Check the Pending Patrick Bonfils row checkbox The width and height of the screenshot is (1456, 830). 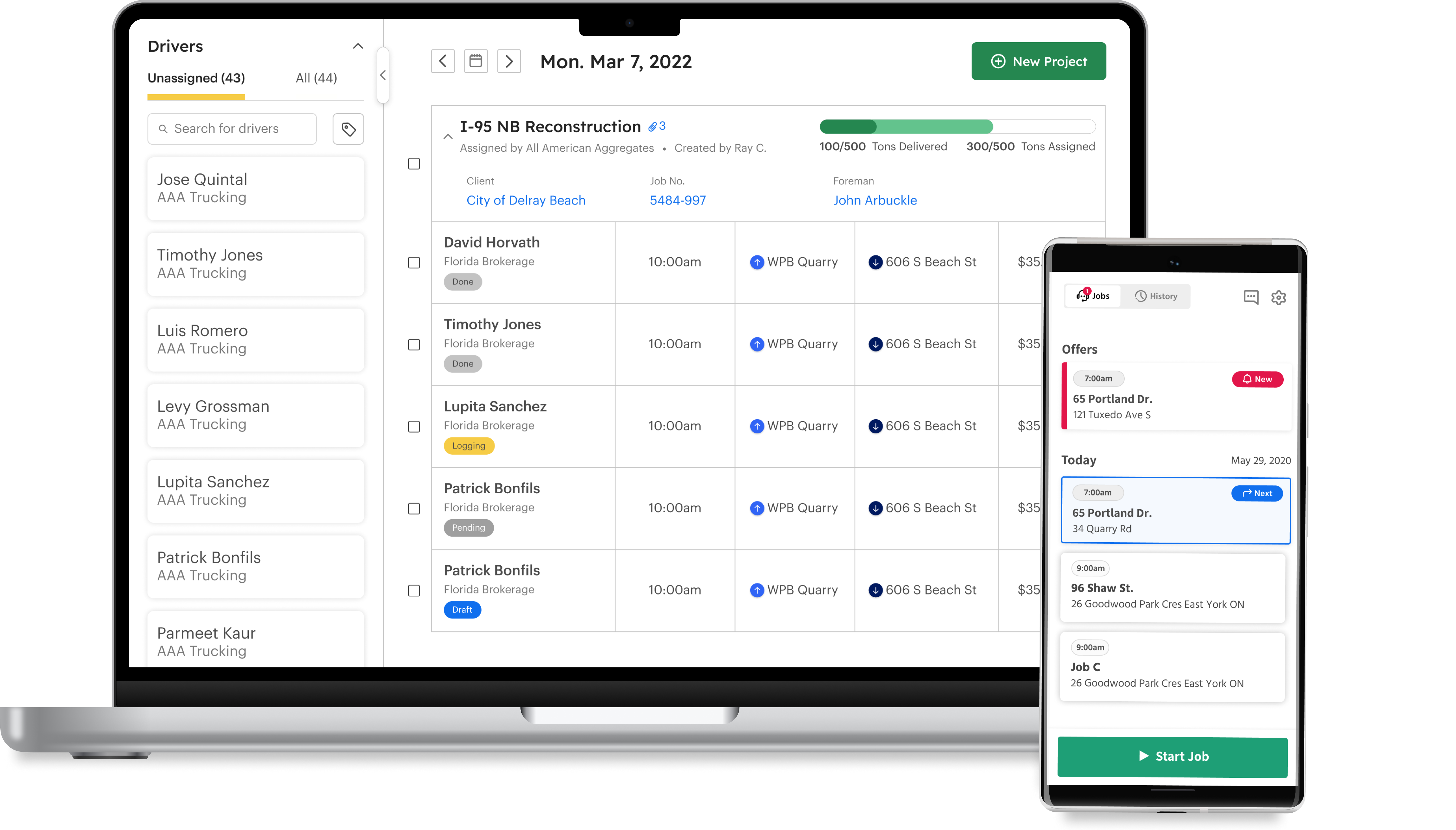[414, 508]
